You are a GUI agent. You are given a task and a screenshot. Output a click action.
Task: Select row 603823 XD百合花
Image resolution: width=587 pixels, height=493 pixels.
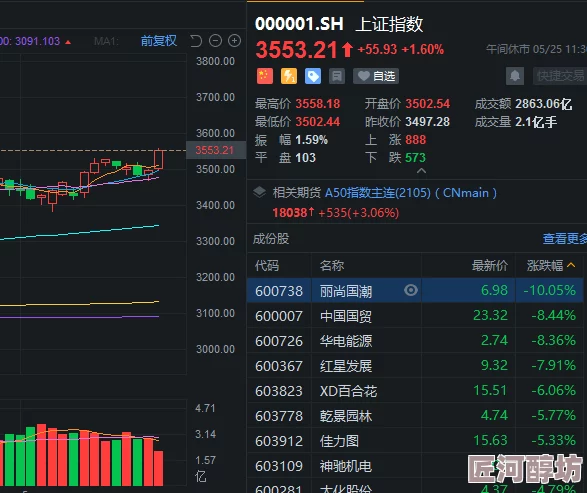415,390
